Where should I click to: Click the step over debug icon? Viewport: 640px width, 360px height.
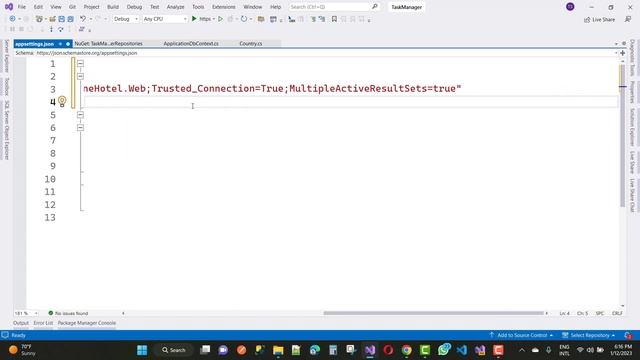(x=60, y=29)
